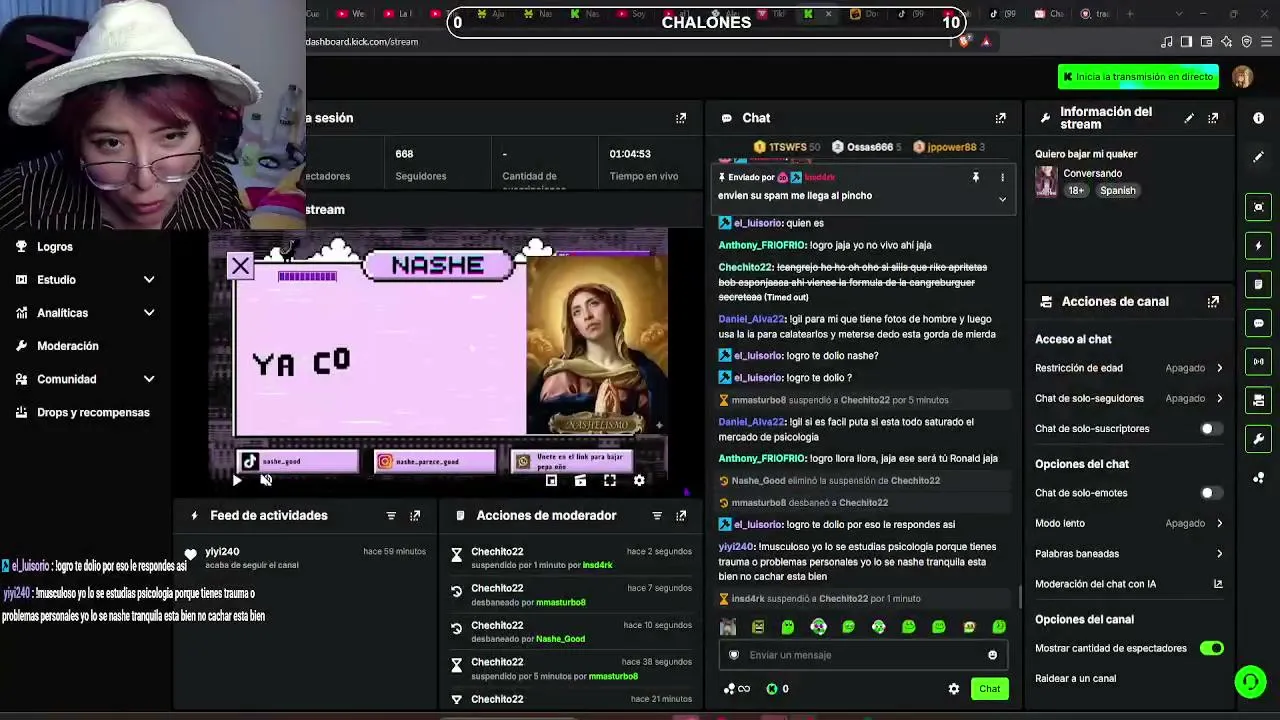Image resolution: width=1280 pixels, height=720 pixels.
Task: Pop out the Chat panel
Action: (1000, 118)
